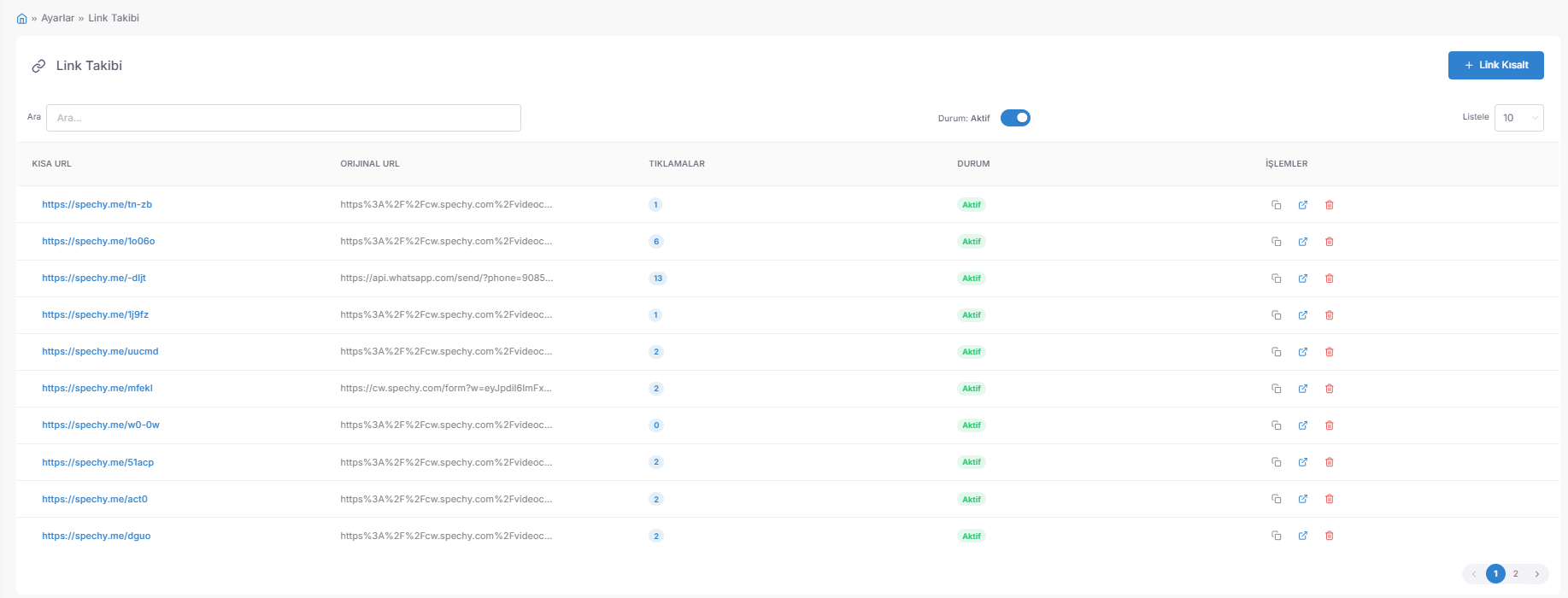
Task: Open the 51acp link externally
Action: point(1303,462)
